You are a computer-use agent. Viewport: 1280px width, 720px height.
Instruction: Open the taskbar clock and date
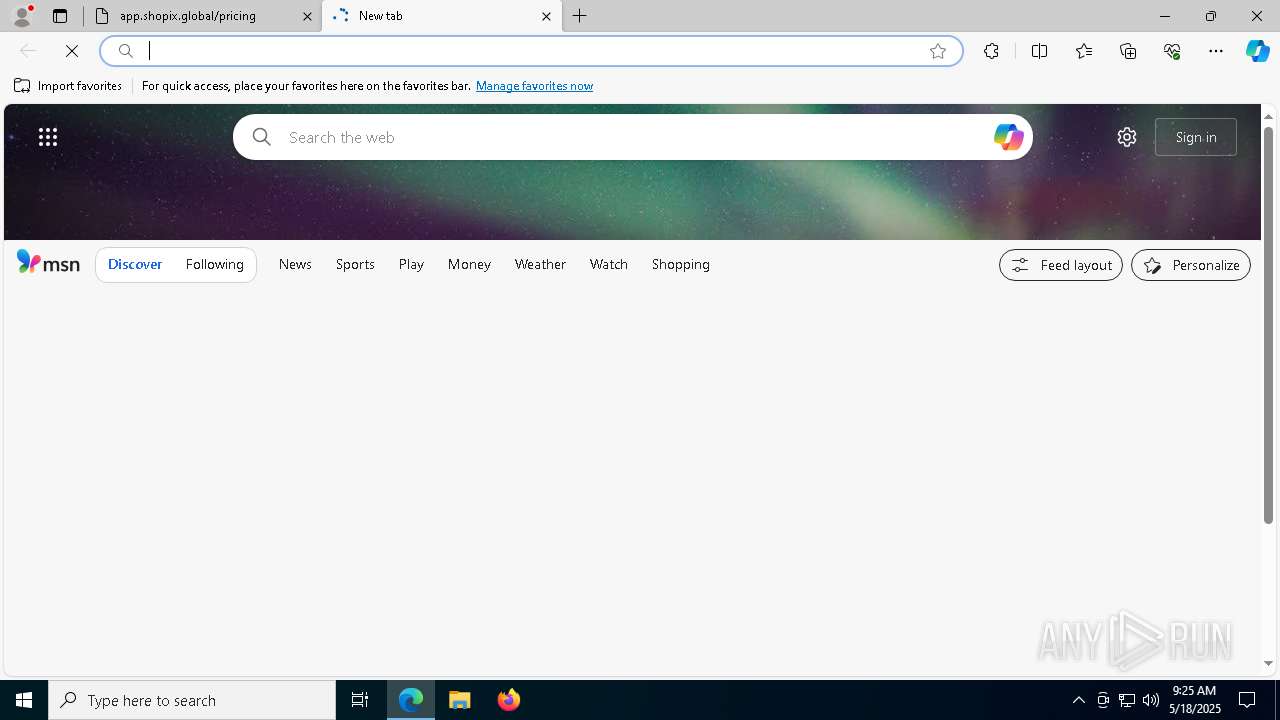tap(1195, 700)
